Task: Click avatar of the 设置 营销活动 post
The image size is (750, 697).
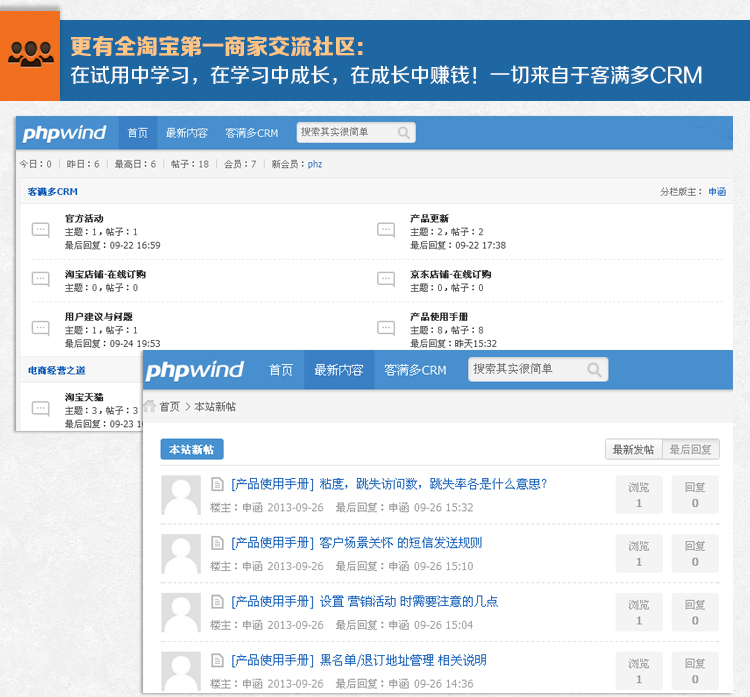Action: (181, 613)
